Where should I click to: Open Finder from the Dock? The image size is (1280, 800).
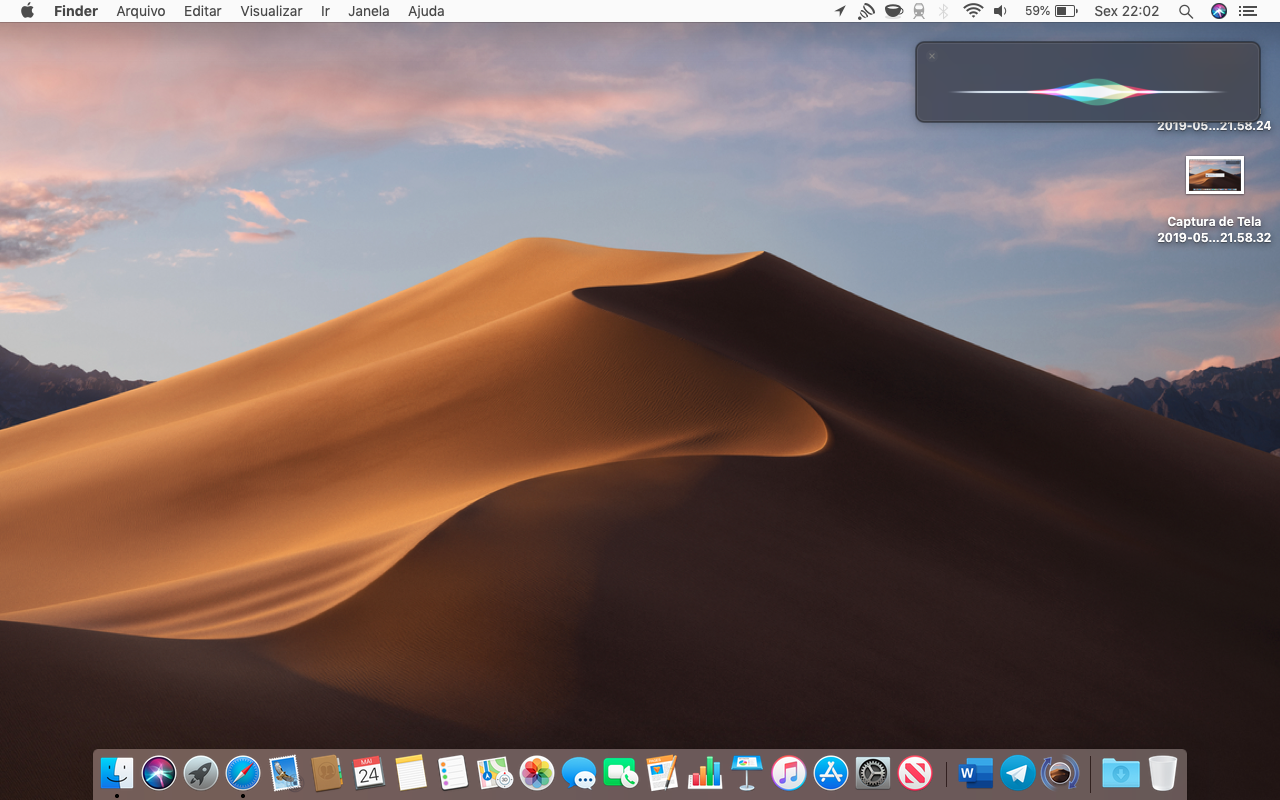tap(117, 773)
